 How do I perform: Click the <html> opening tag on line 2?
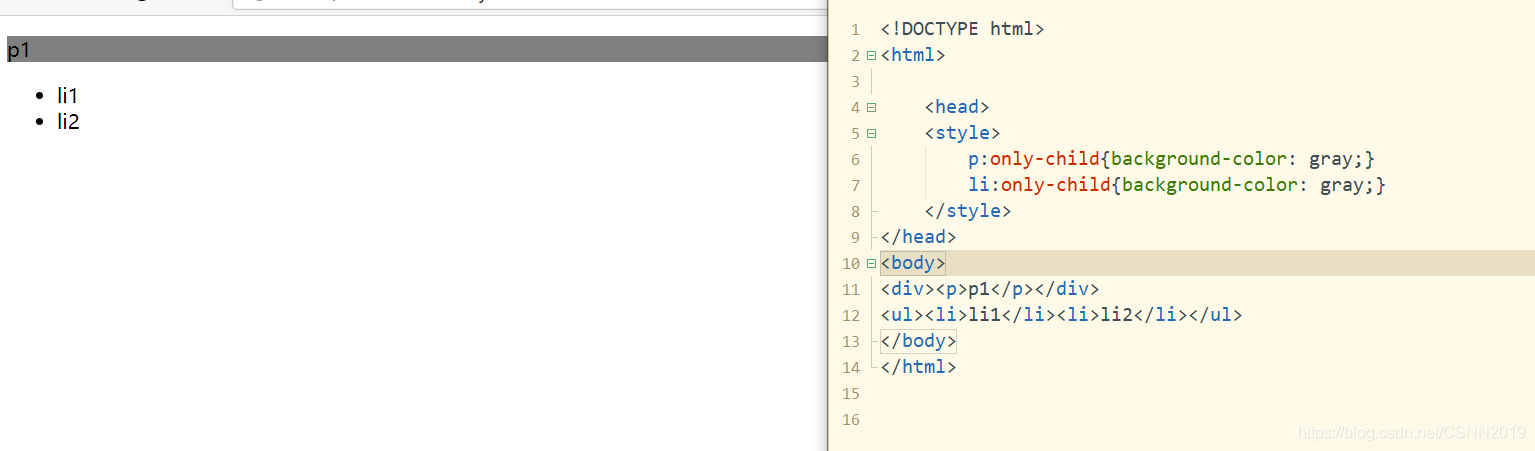[913, 55]
